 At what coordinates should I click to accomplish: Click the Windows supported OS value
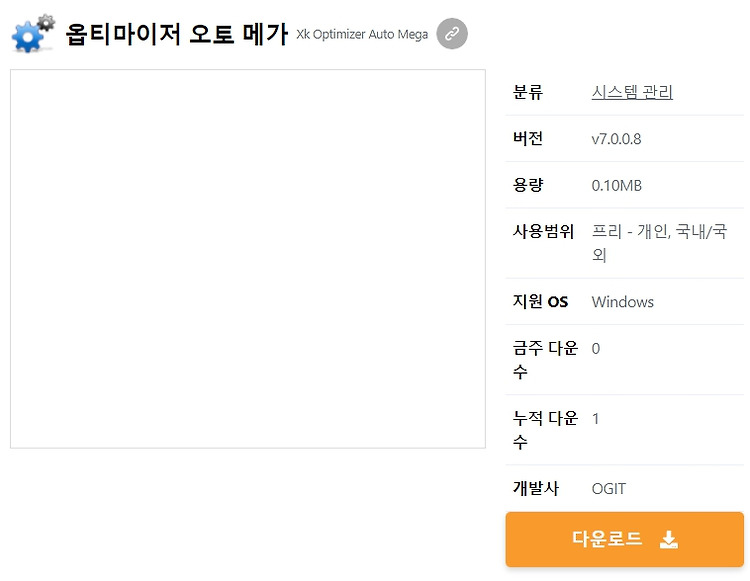click(622, 302)
